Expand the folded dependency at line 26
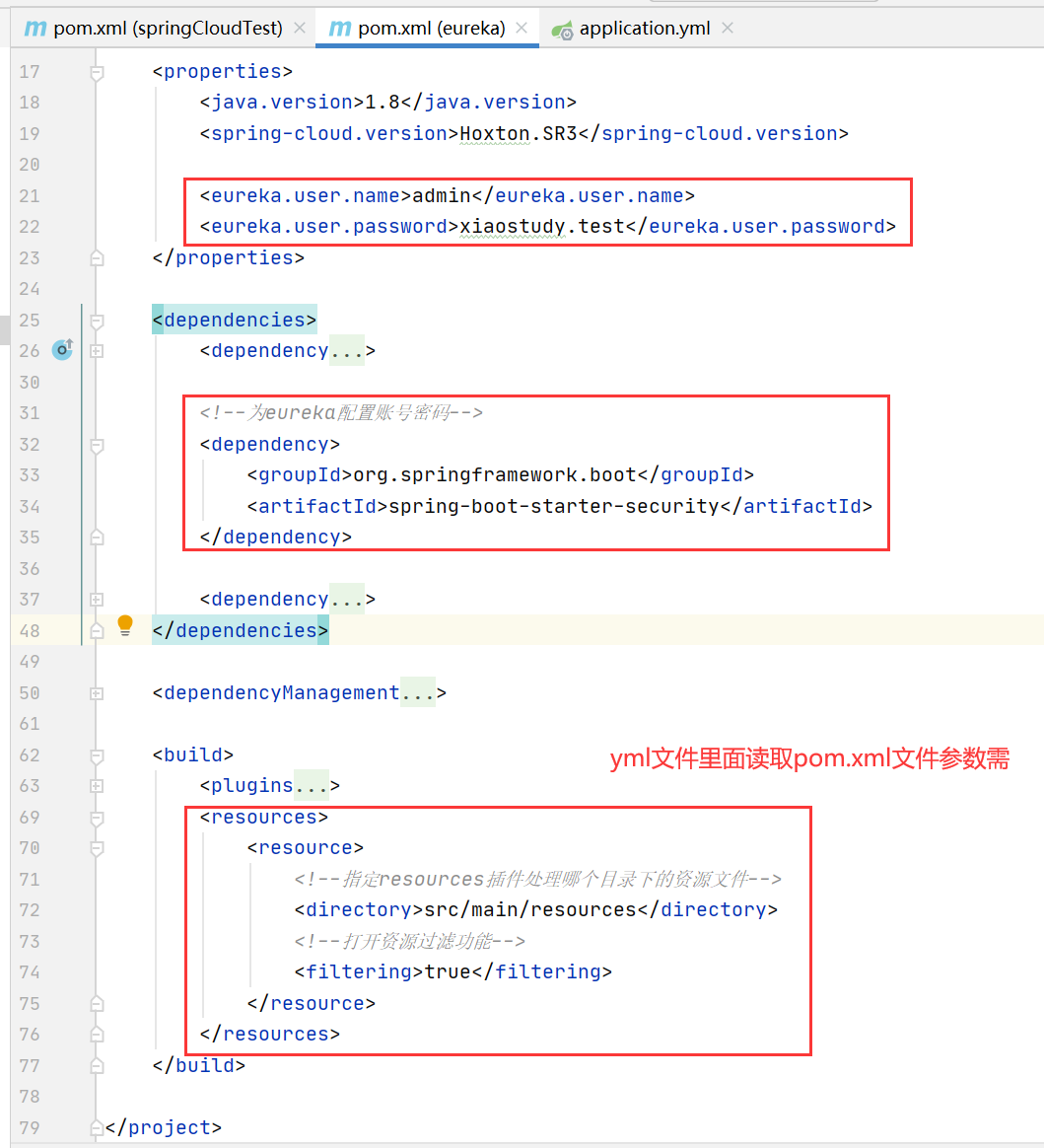 tap(97, 351)
